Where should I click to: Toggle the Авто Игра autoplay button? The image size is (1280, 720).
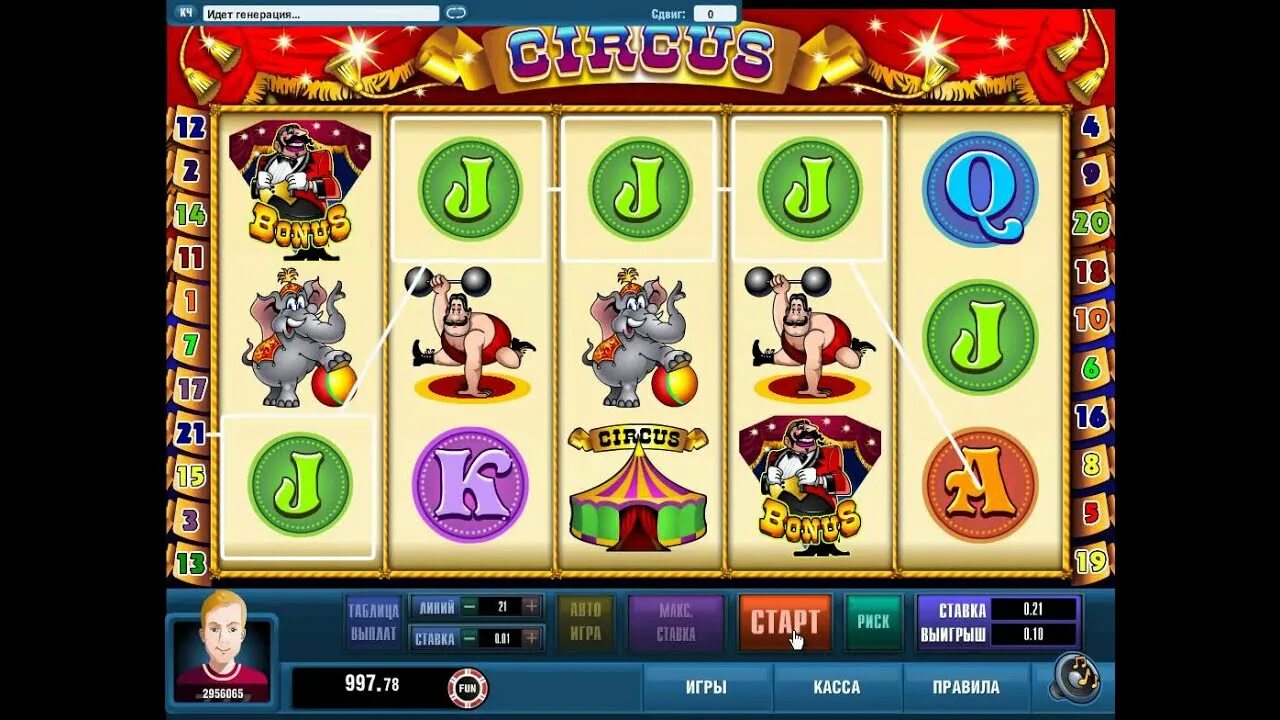(586, 621)
